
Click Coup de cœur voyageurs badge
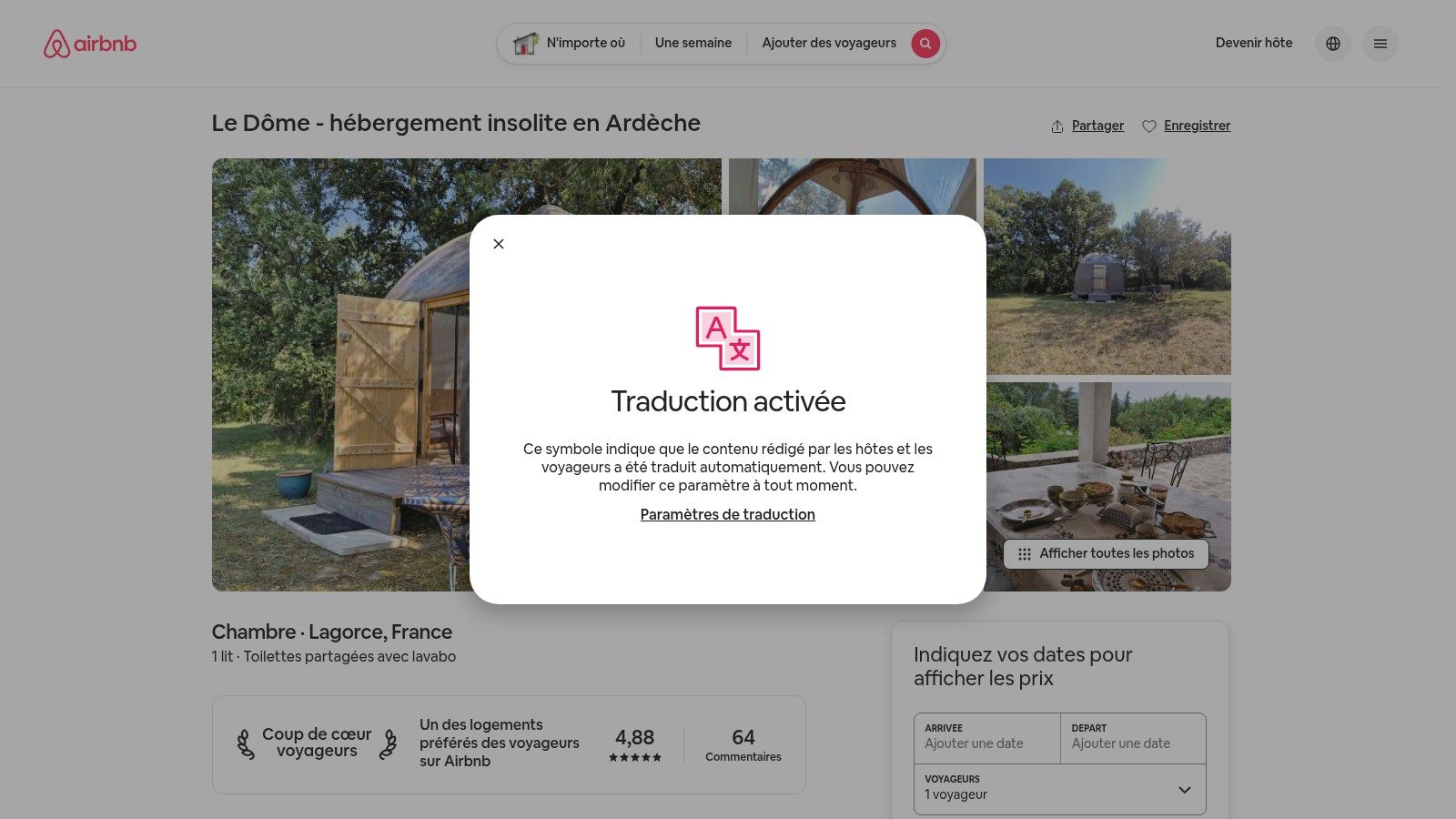click(317, 743)
